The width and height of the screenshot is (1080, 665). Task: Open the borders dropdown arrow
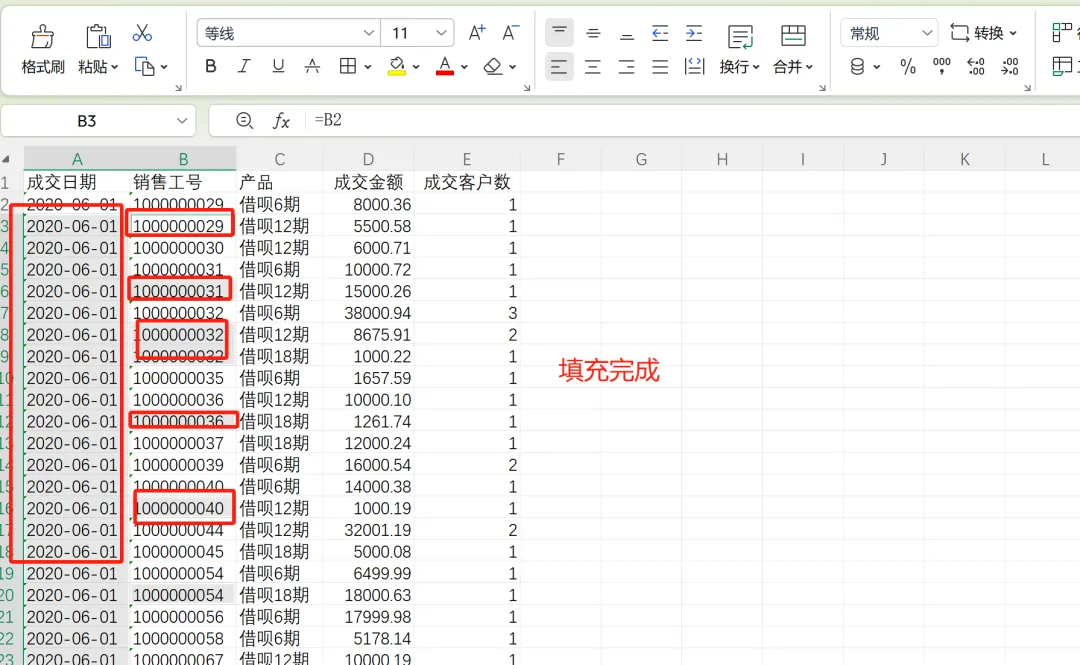click(368, 67)
